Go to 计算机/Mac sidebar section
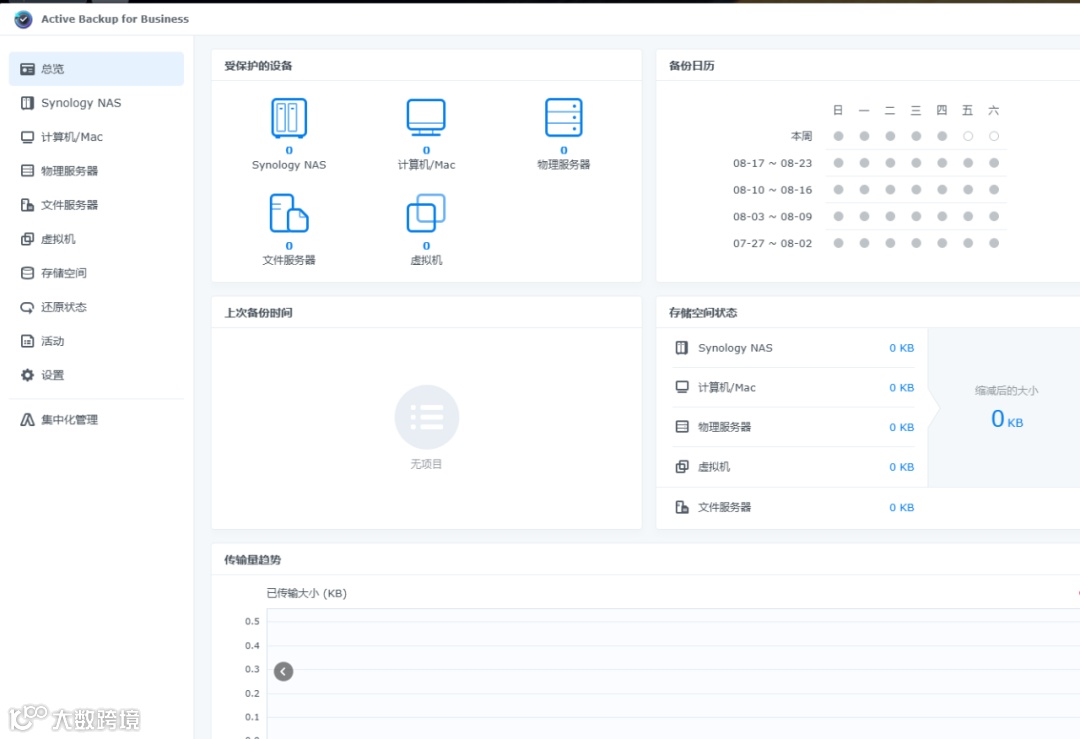The width and height of the screenshot is (1080, 739). (x=96, y=137)
